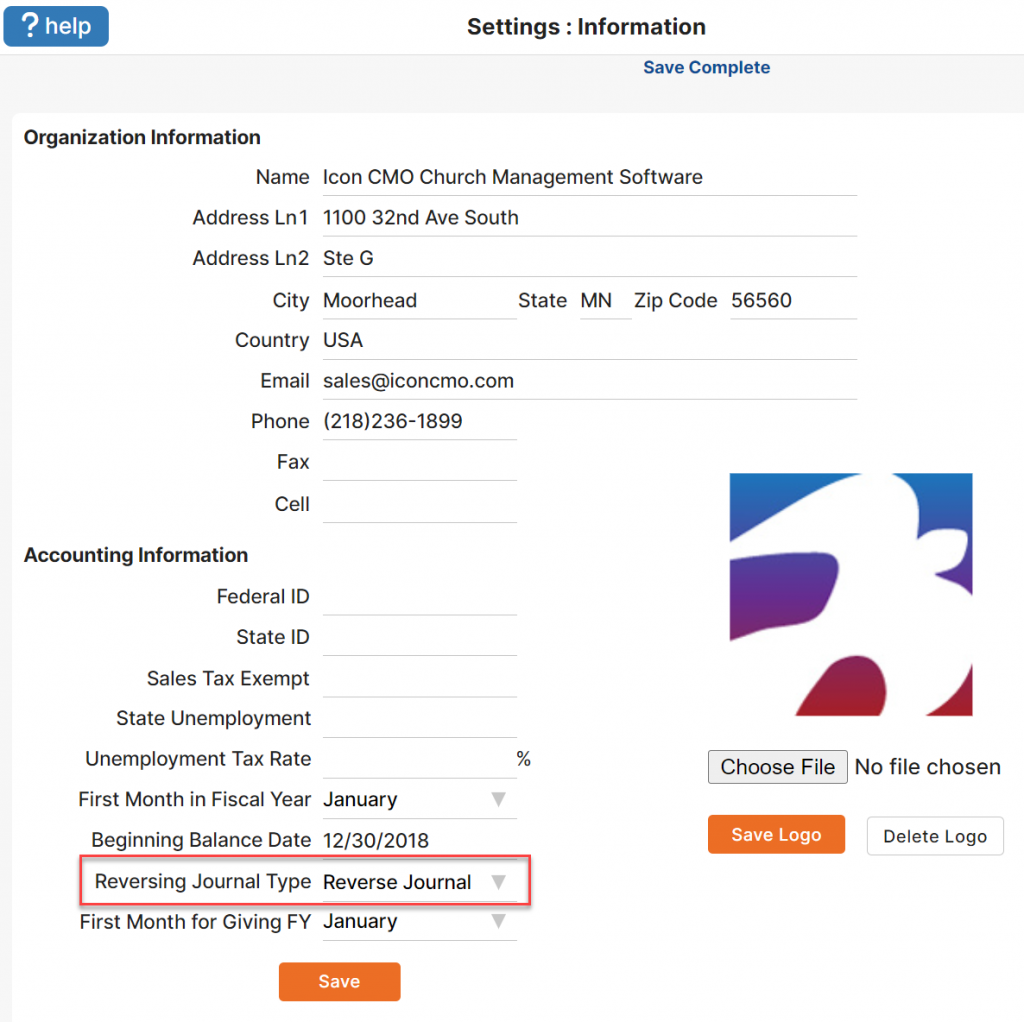Click the City text field
Screen dimensions: 1024x1022
(x=418, y=301)
